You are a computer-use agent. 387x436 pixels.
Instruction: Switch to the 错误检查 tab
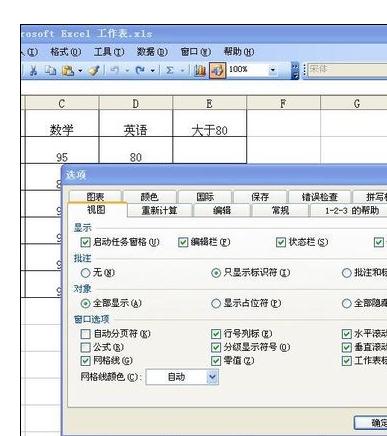(319, 197)
